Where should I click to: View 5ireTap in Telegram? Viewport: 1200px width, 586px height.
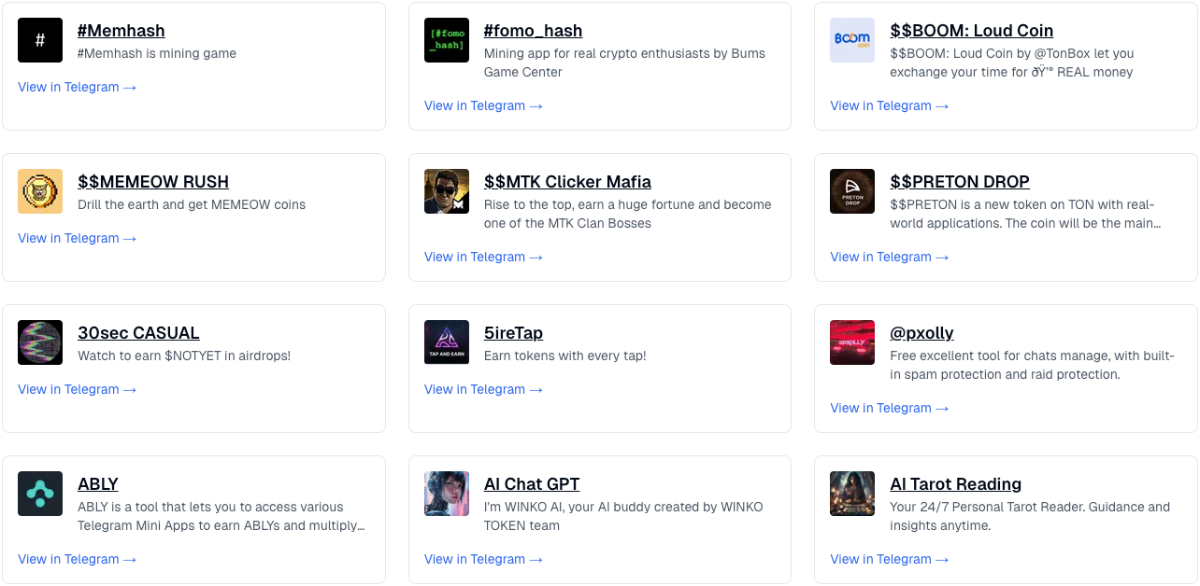[x=483, y=389]
